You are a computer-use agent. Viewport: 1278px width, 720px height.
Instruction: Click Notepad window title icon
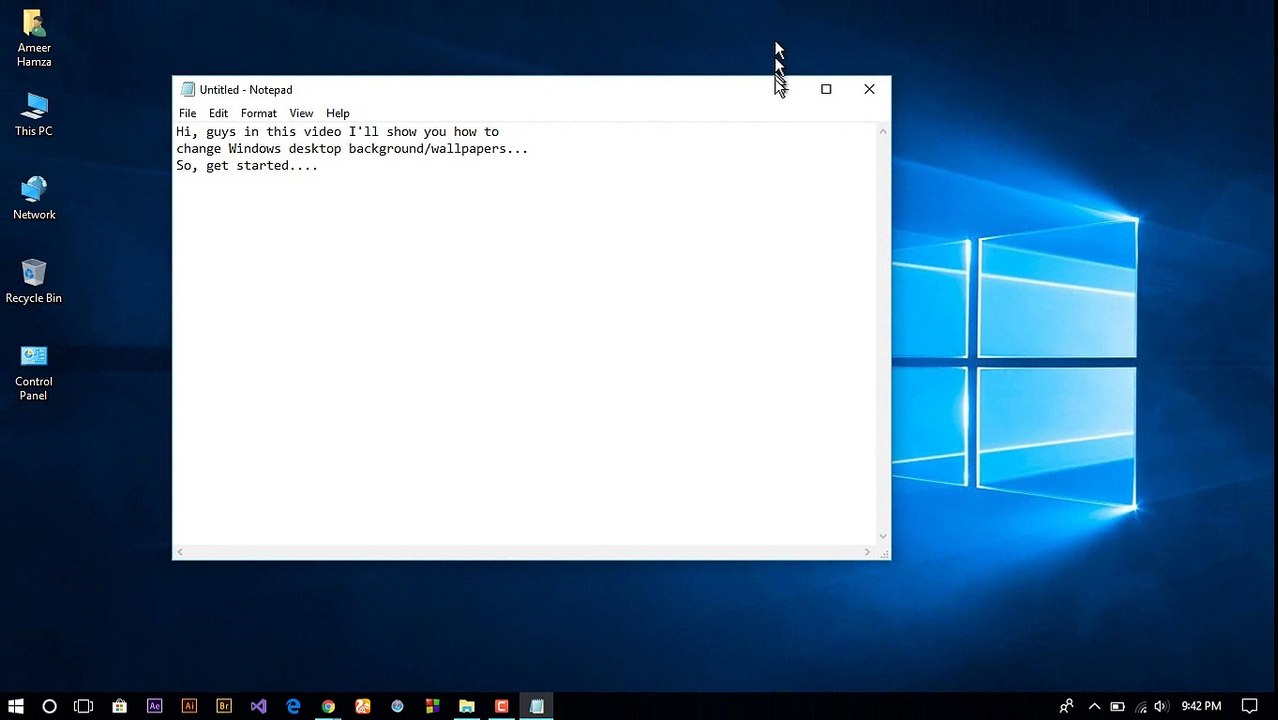pyautogui.click(x=187, y=90)
